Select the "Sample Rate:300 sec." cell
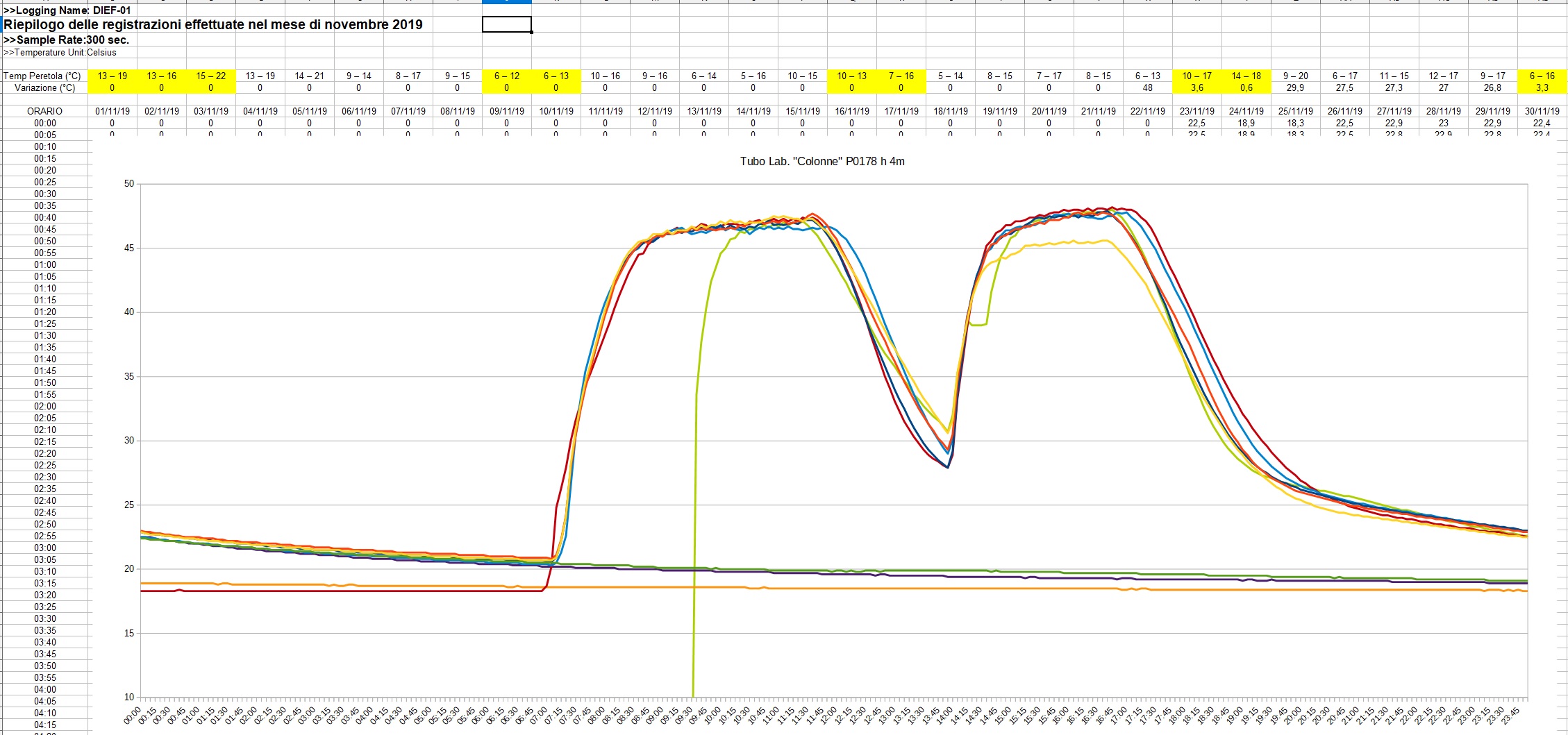The height and width of the screenshot is (735, 1568). point(67,40)
